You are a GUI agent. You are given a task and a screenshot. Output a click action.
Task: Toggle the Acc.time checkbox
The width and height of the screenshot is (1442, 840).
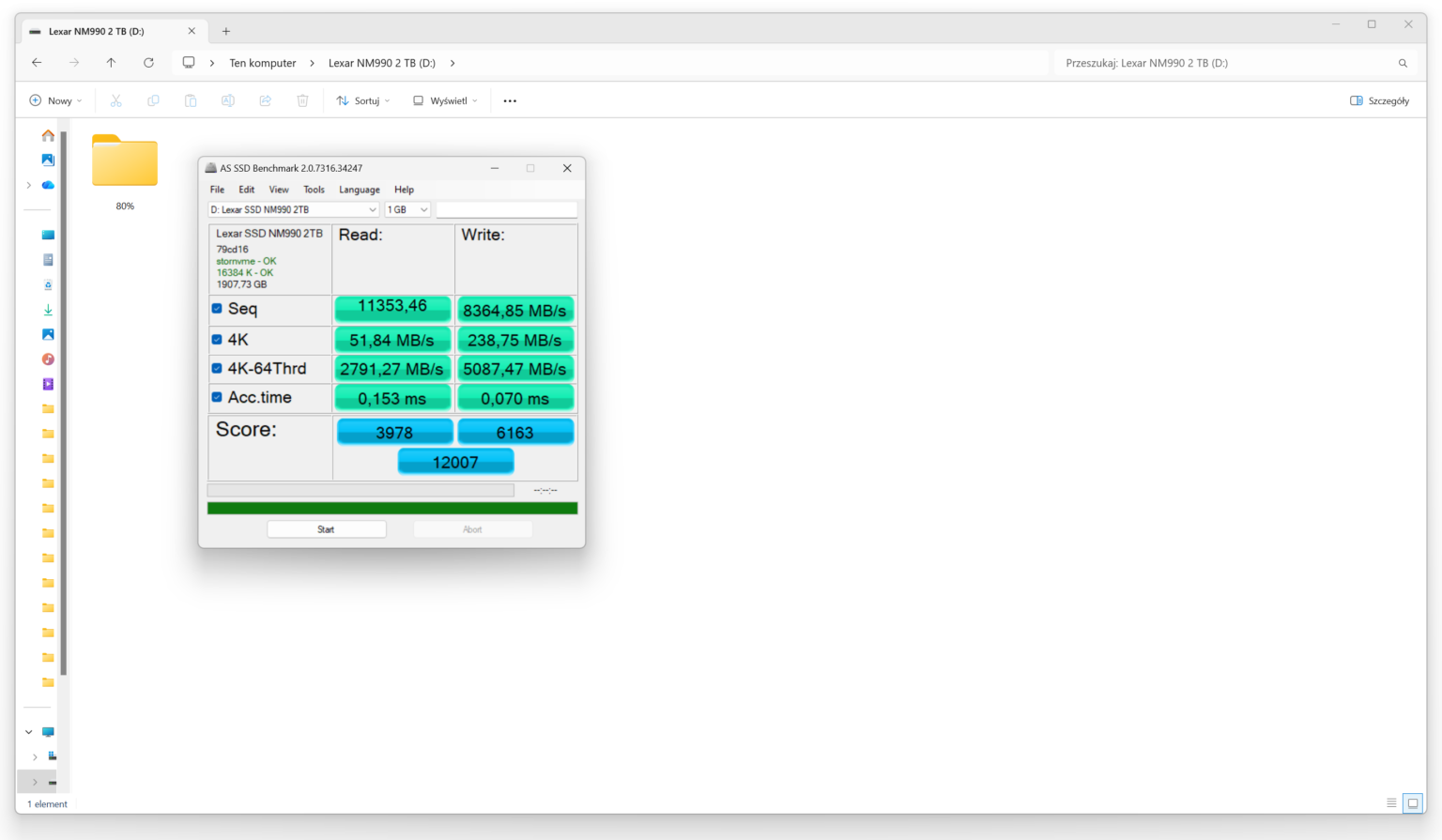217,398
